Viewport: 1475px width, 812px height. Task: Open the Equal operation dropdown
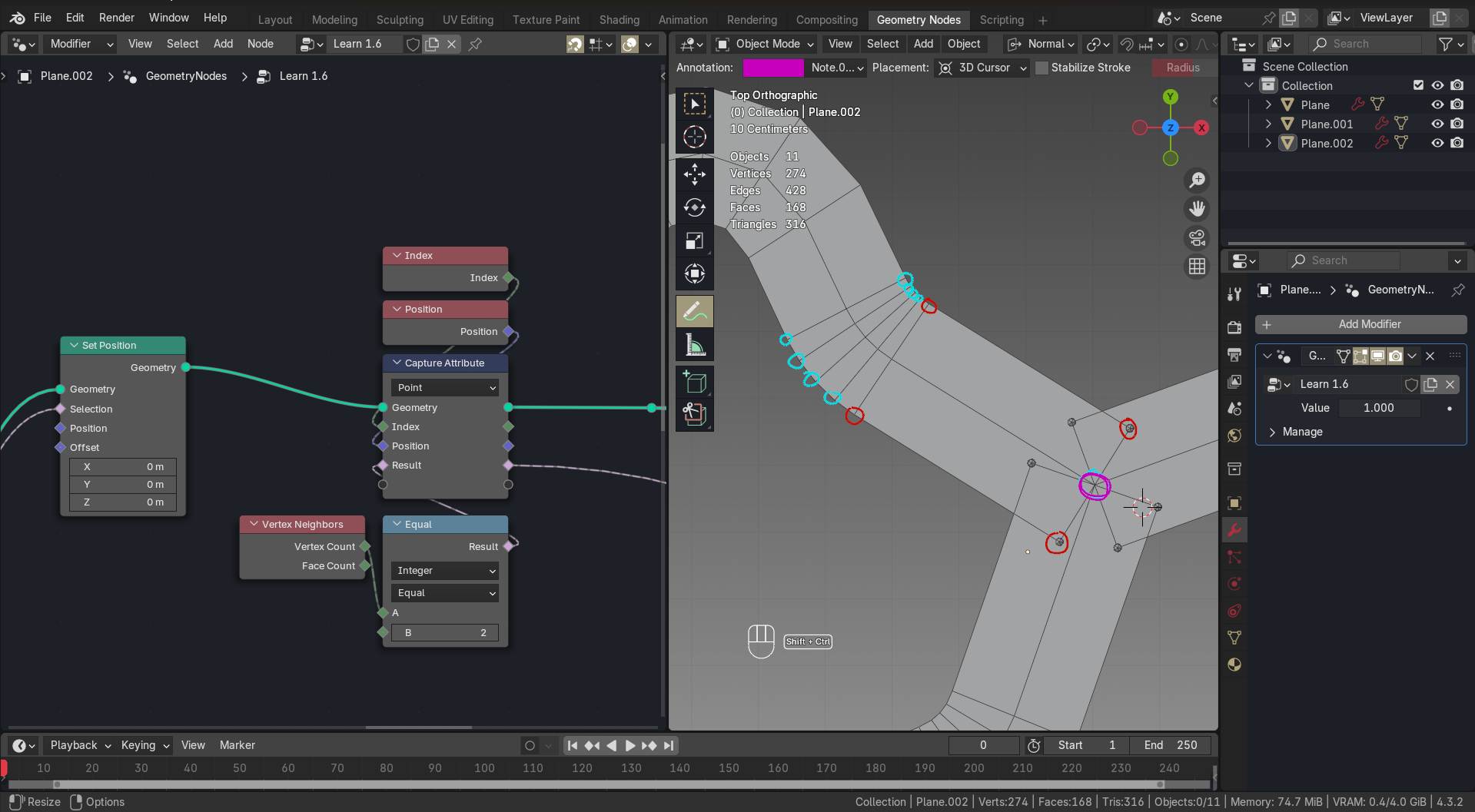tap(445, 593)
